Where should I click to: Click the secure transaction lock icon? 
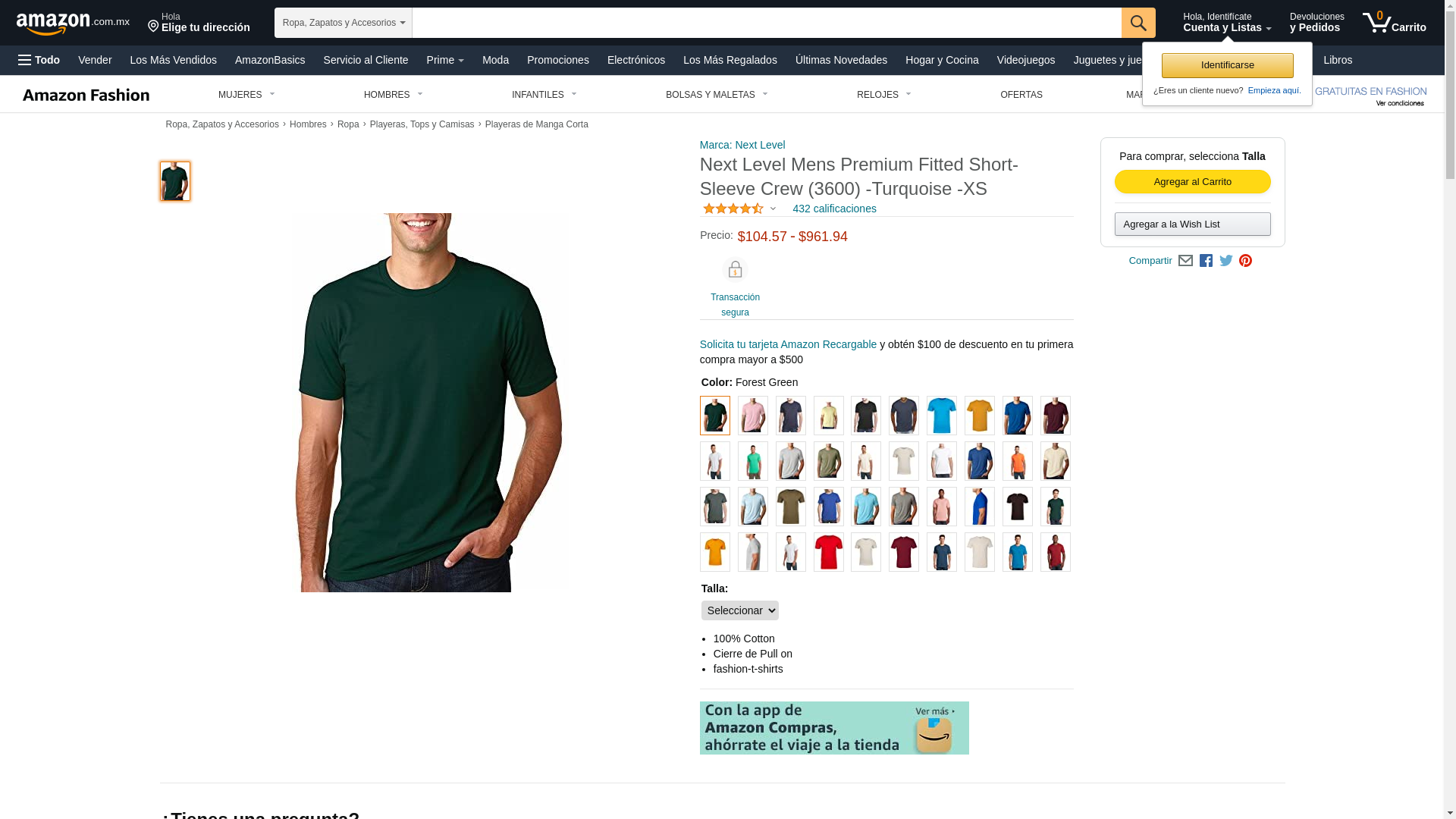pos(735,270)
